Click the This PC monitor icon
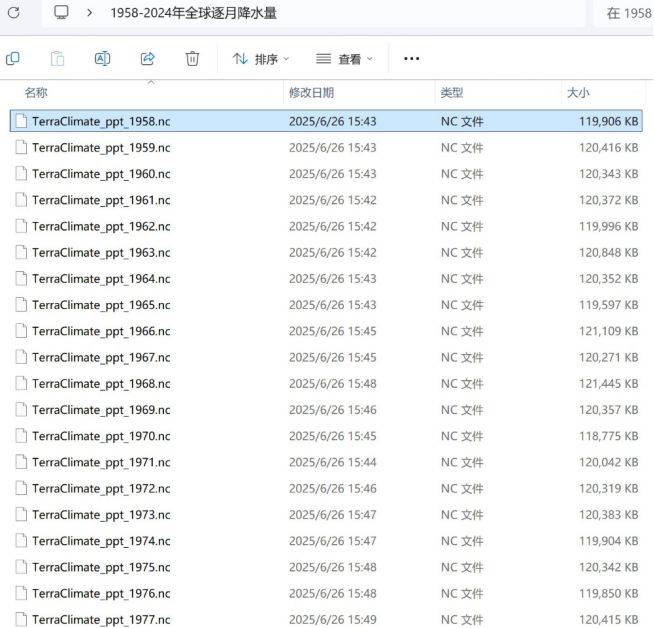The image size is (654, 628). pos(61,13)
